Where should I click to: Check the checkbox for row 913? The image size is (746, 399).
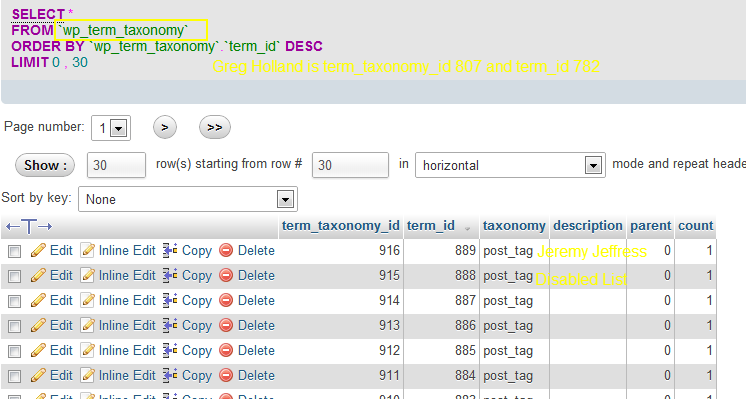(15, 326)
